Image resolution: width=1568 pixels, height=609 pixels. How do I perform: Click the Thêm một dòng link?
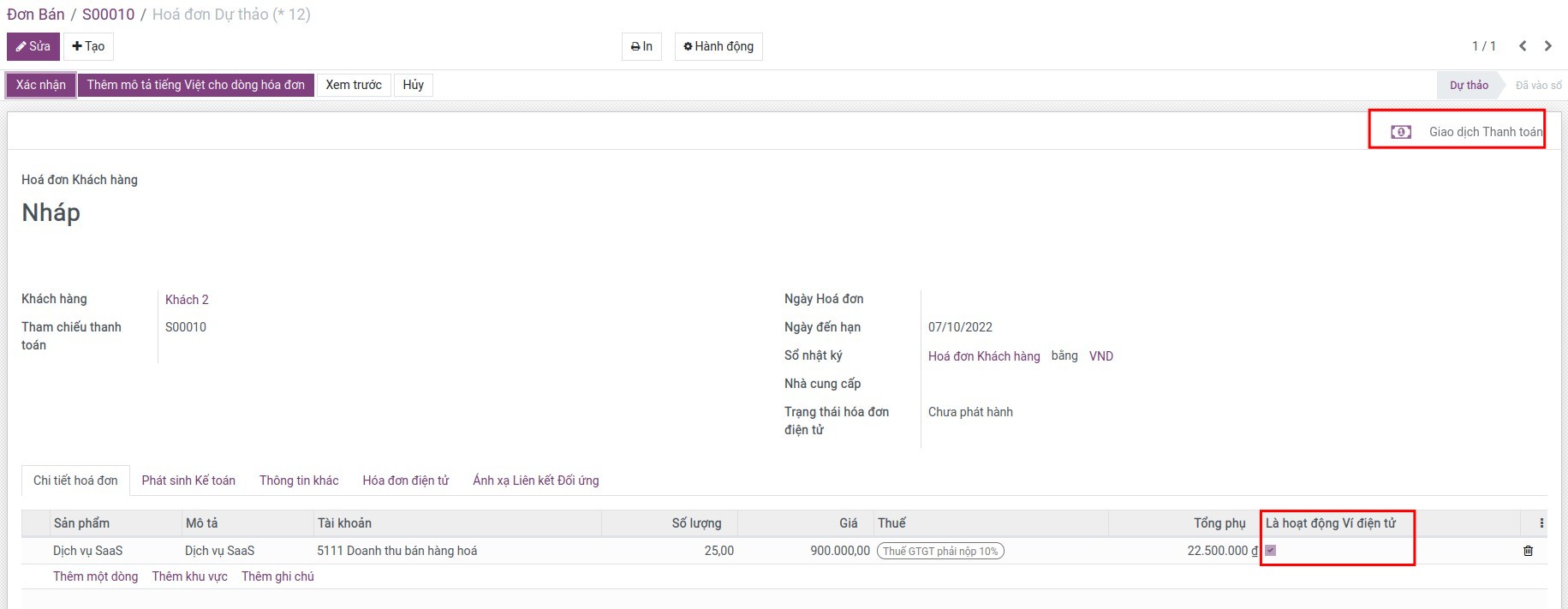click(95, 576)
